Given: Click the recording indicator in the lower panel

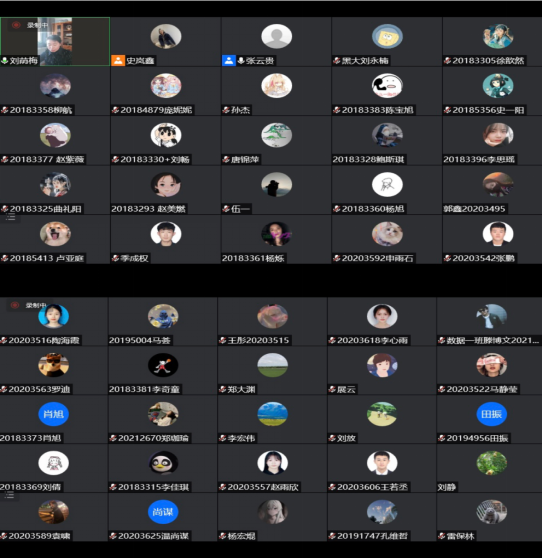Looking at the screenshot, I should [x=15, y=305].
